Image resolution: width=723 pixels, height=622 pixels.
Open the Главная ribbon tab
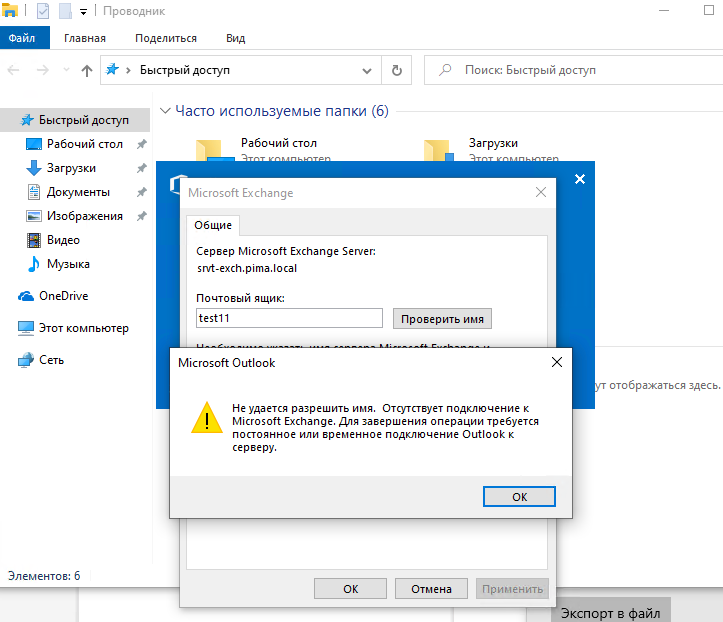[x=85, y=38]
